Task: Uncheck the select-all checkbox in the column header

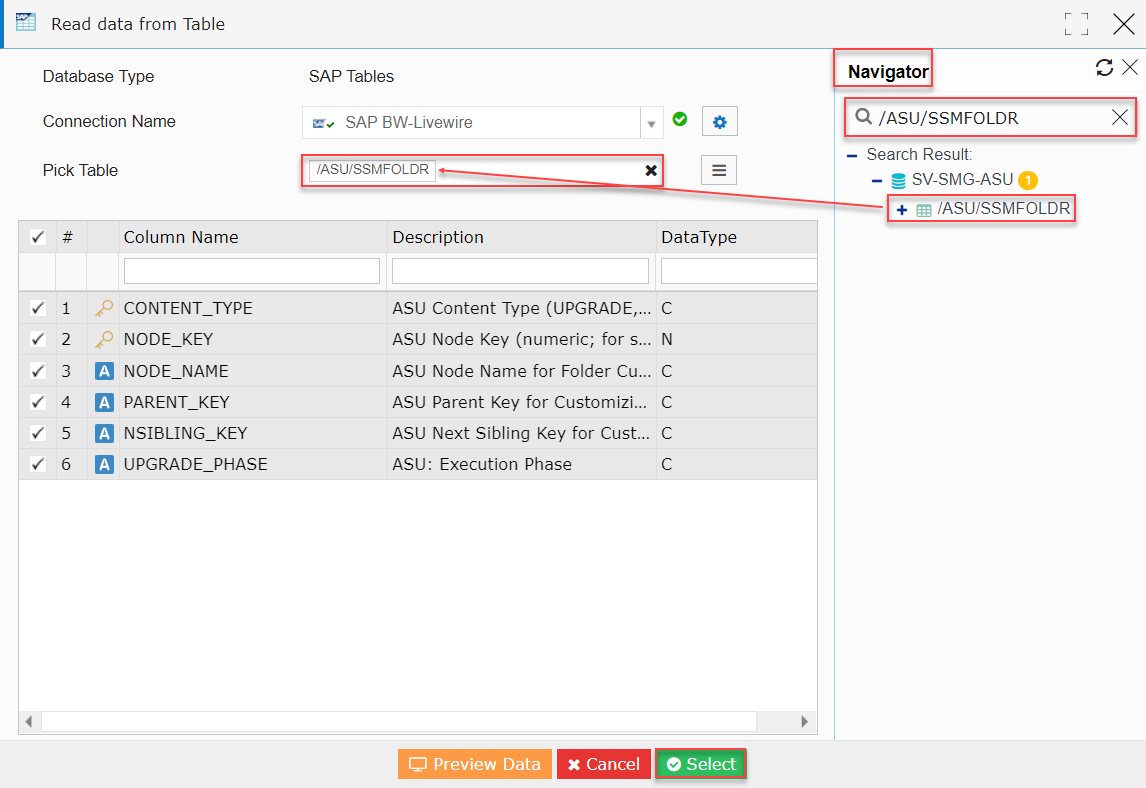Action: pos(37,237)
